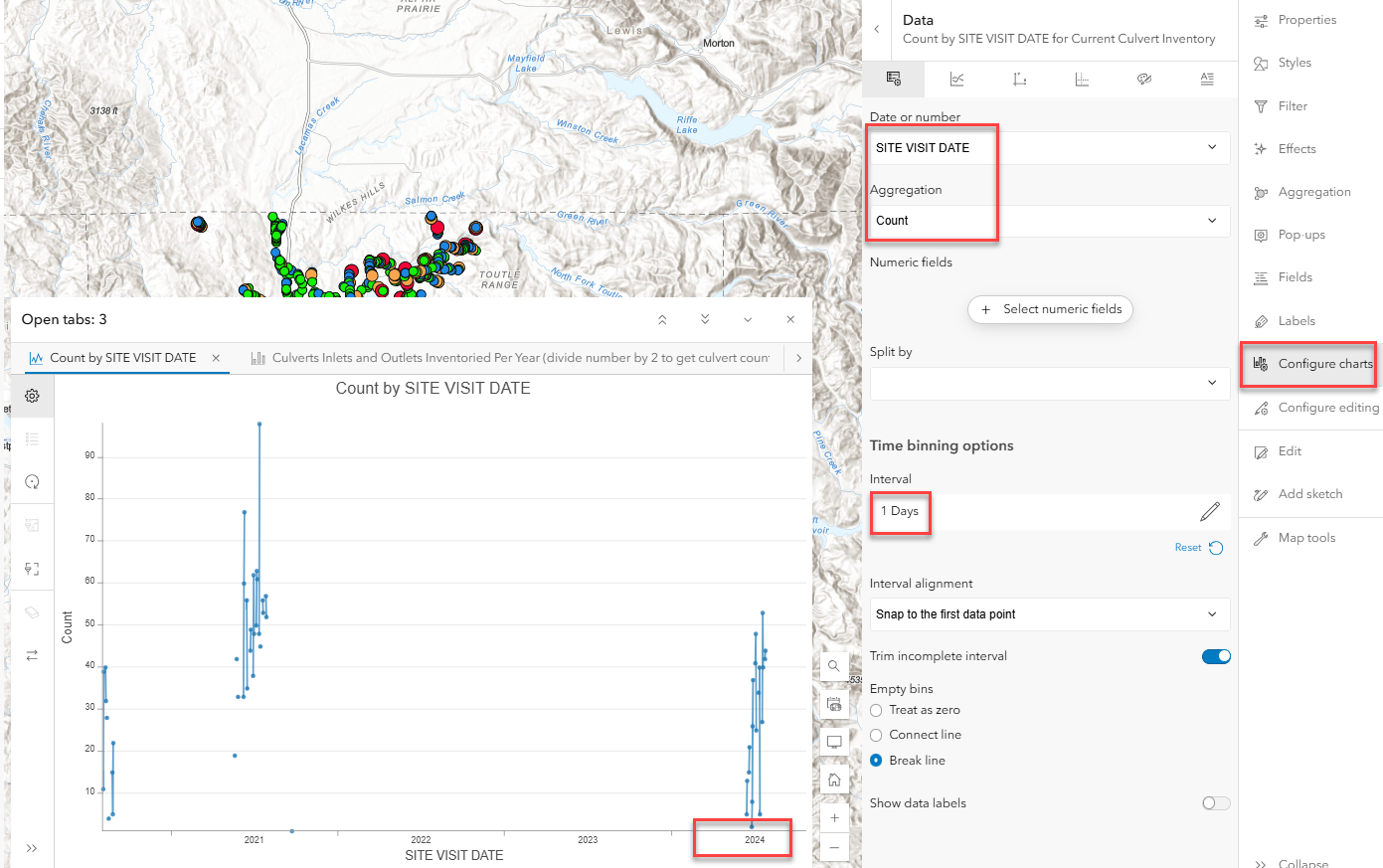Open the Series chart configuration icon
Viewport: 1383px width, 868px height.
(x=955, y=79)
